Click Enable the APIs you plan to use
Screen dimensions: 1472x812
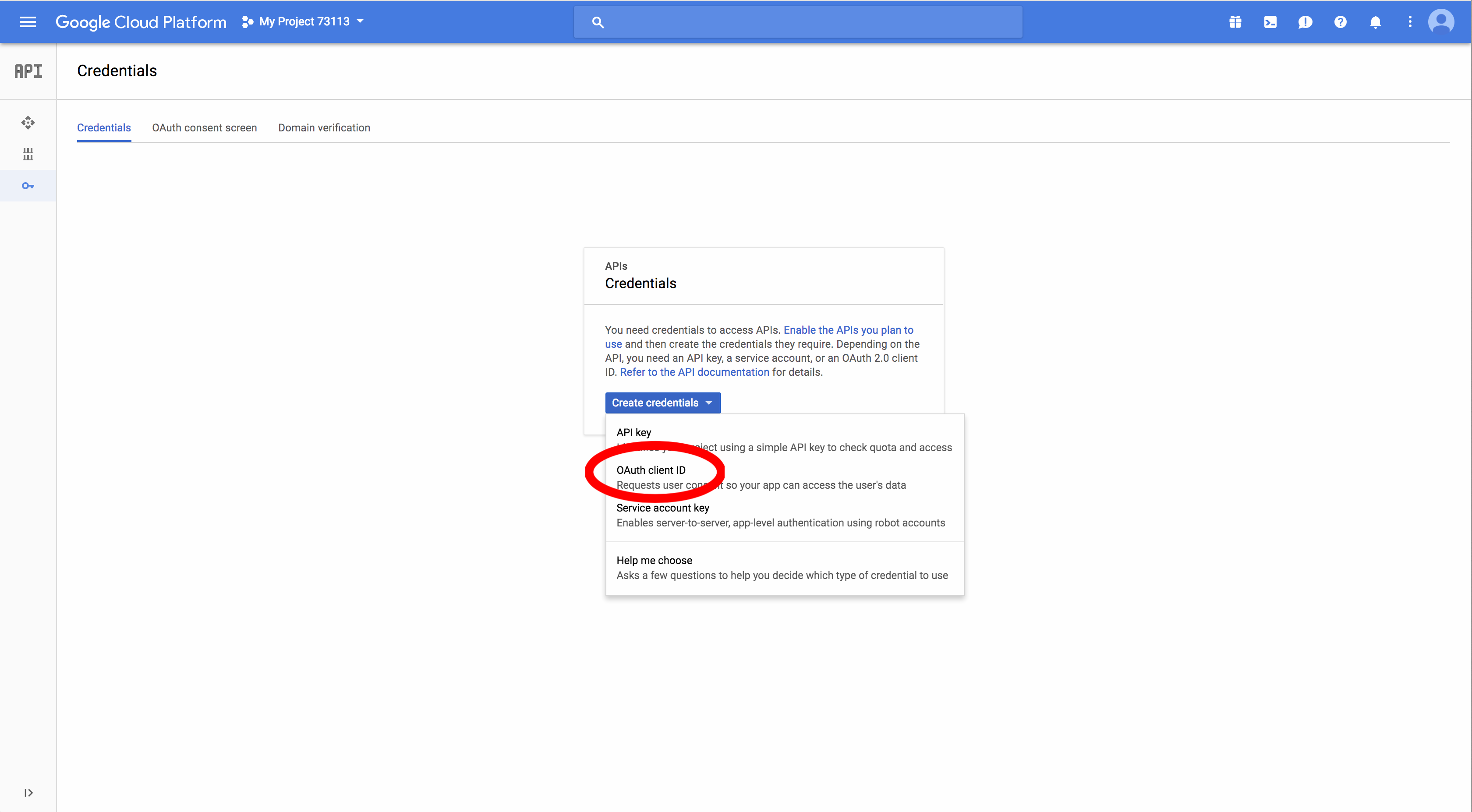click(848, 330)
